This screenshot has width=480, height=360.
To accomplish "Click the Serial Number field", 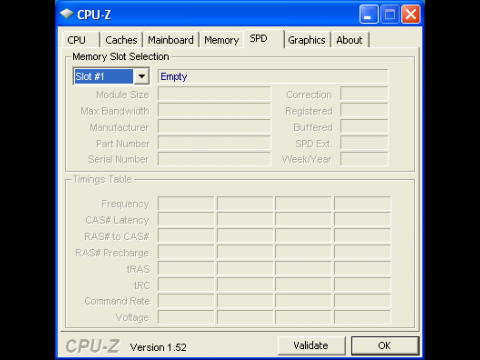I will [214, 159].
